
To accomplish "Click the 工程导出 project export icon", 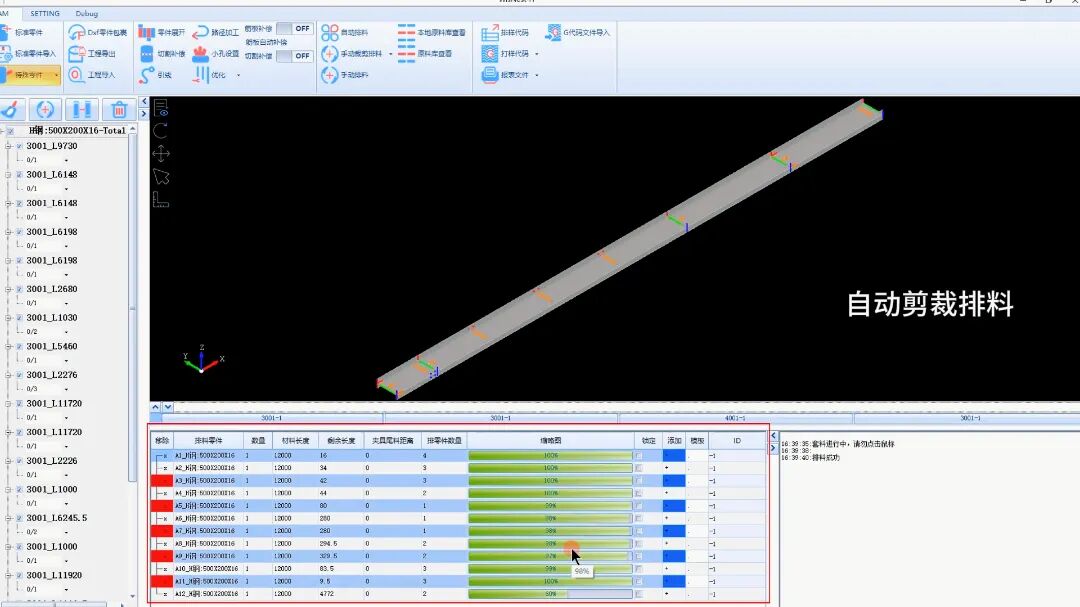I will click(x=76, y=53).
